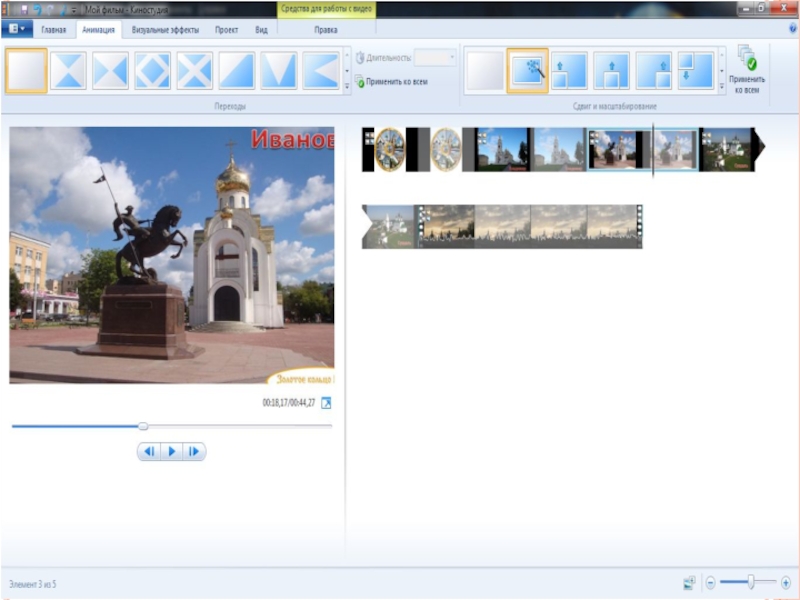800x600 pixels.
Task: Expand the transitions gallery dropdown
Action: click(x=347, y=87)
